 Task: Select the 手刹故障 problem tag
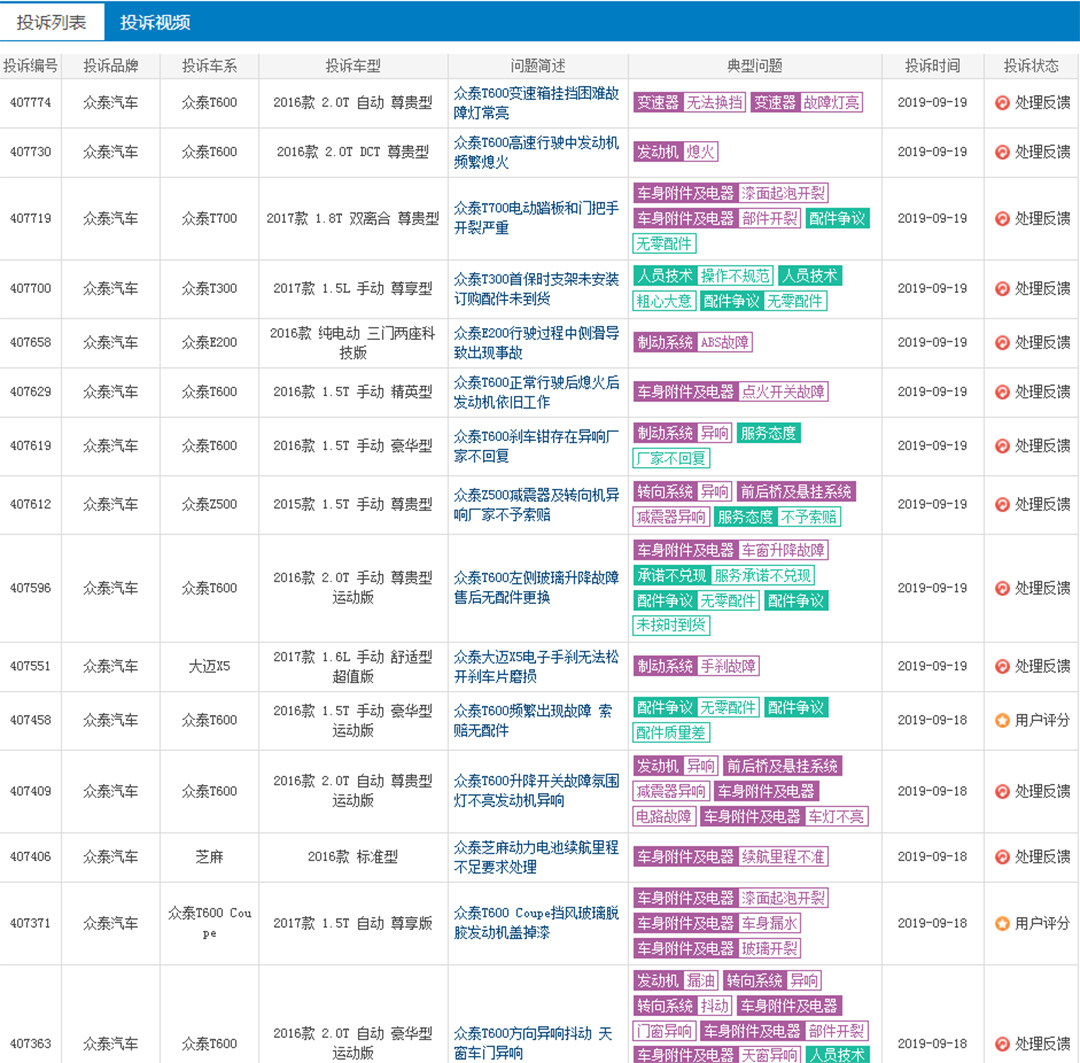click(728, 666)
